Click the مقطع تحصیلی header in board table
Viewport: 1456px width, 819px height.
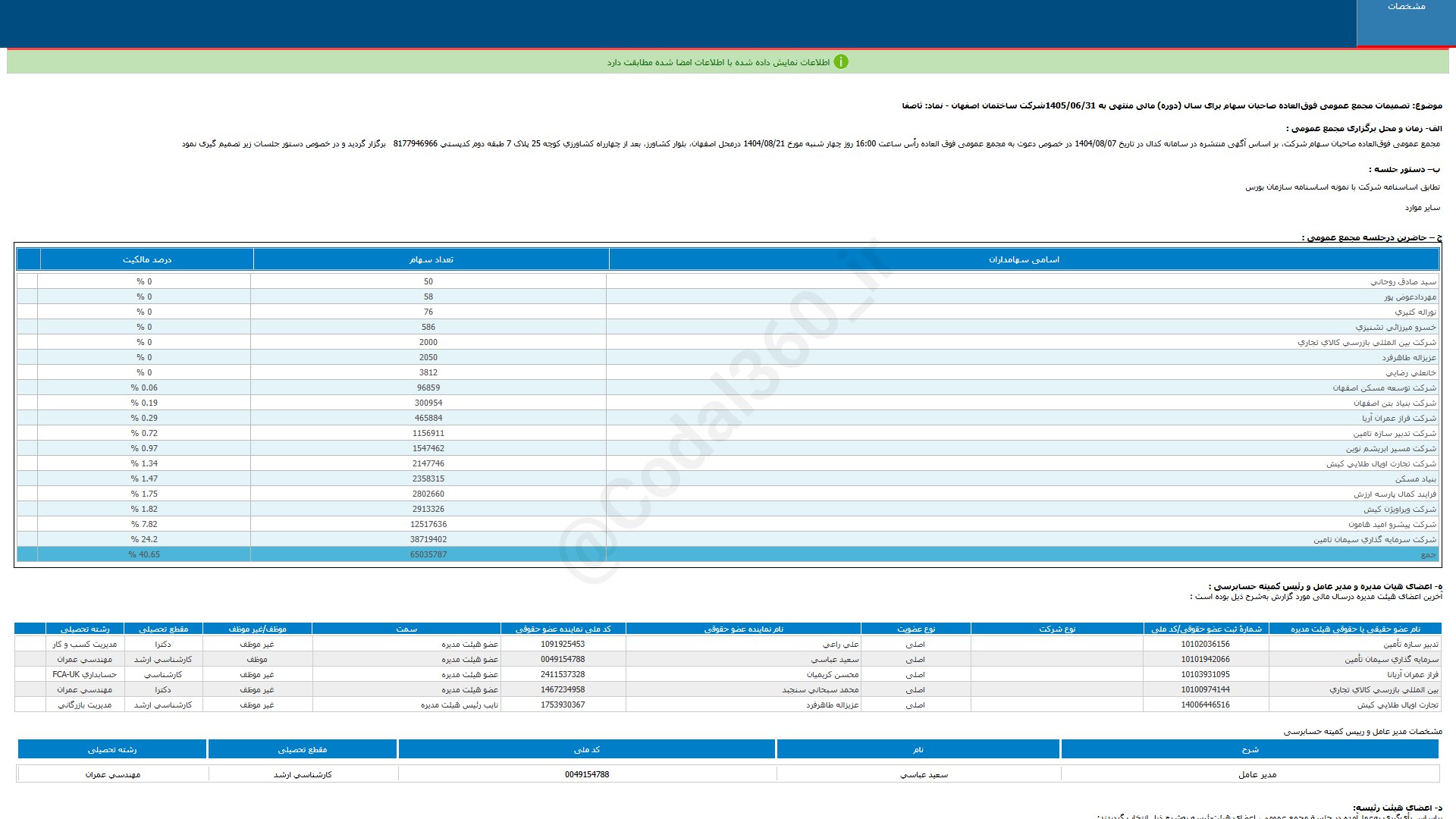[x=163, y=629]
